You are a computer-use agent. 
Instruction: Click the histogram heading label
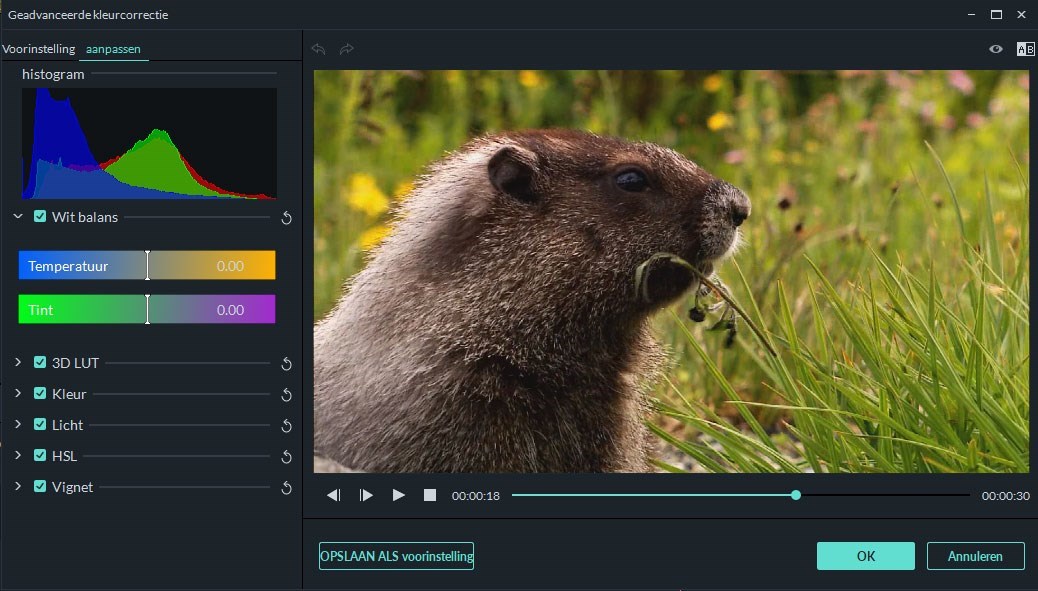[x=53, y=74]
